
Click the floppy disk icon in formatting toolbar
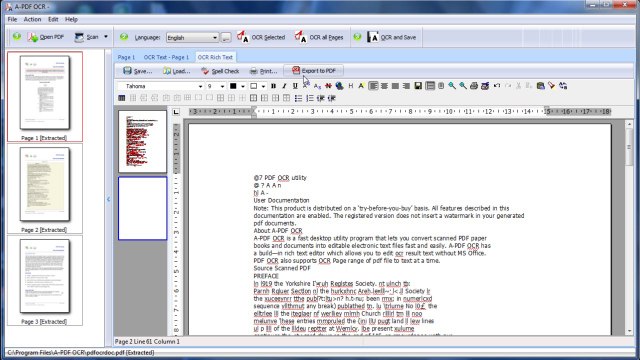click(418, 86)
